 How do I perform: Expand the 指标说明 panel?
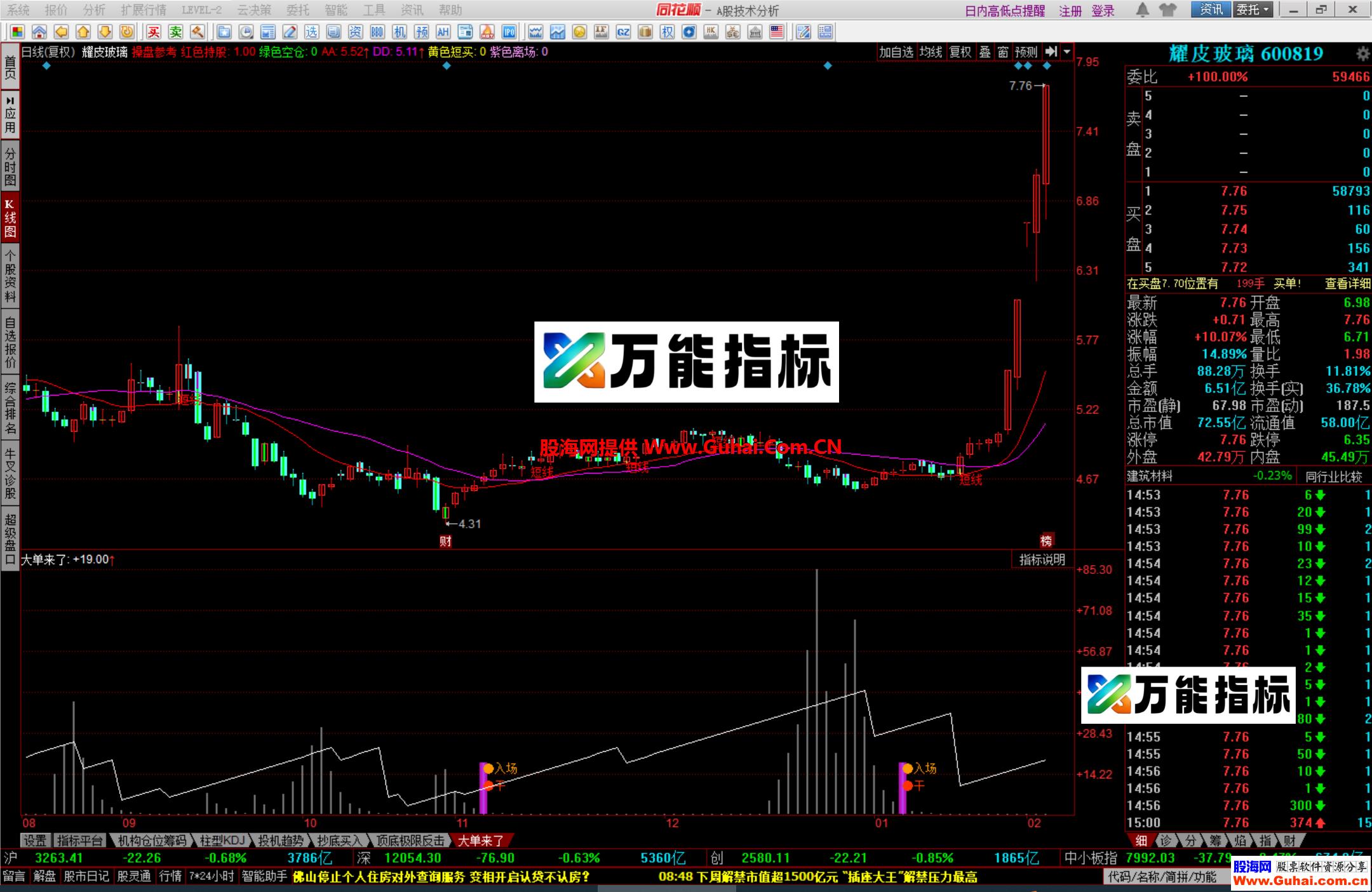pos(1042,560)
